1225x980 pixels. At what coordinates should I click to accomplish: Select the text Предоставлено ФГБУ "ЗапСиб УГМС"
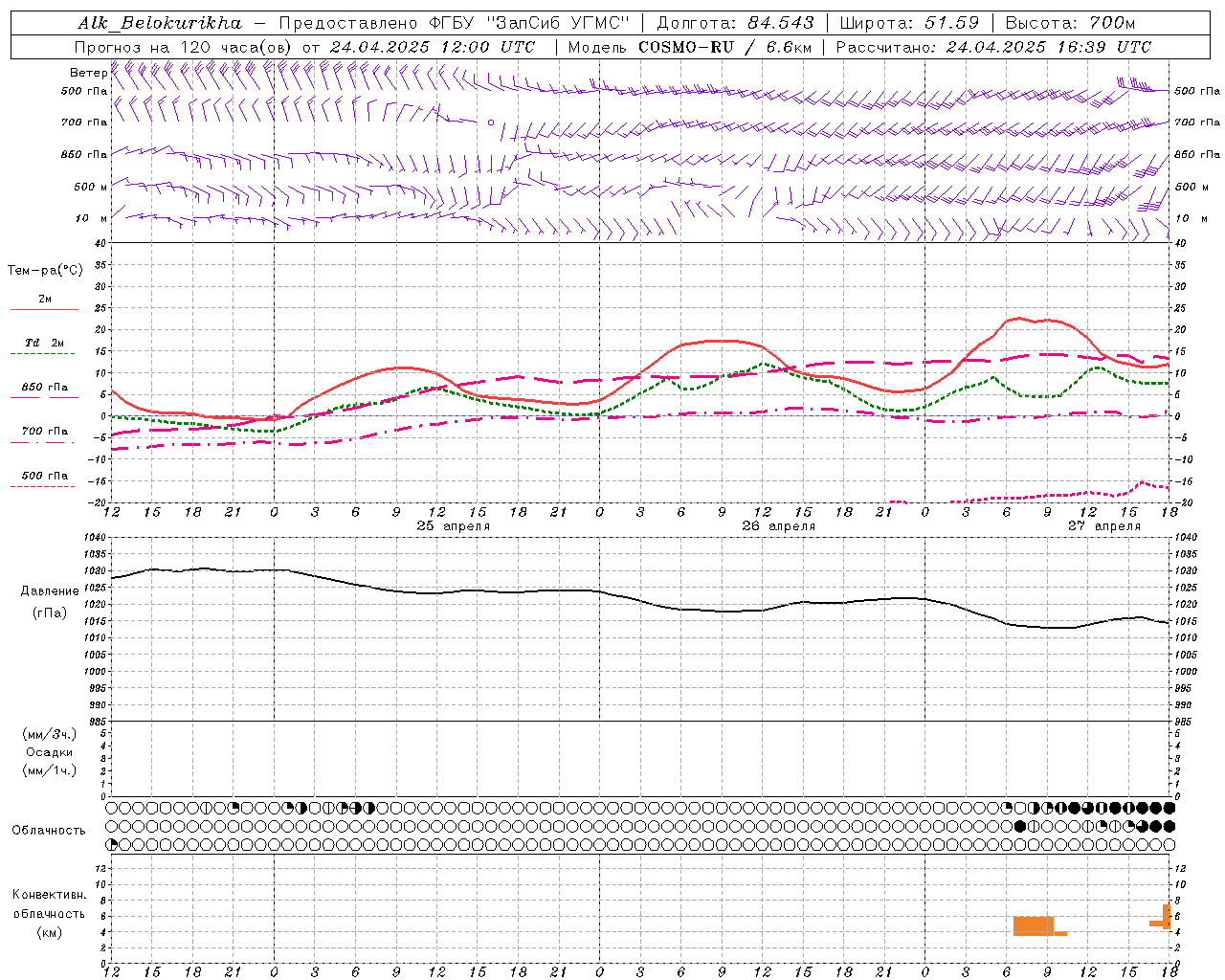coord(453,23)
